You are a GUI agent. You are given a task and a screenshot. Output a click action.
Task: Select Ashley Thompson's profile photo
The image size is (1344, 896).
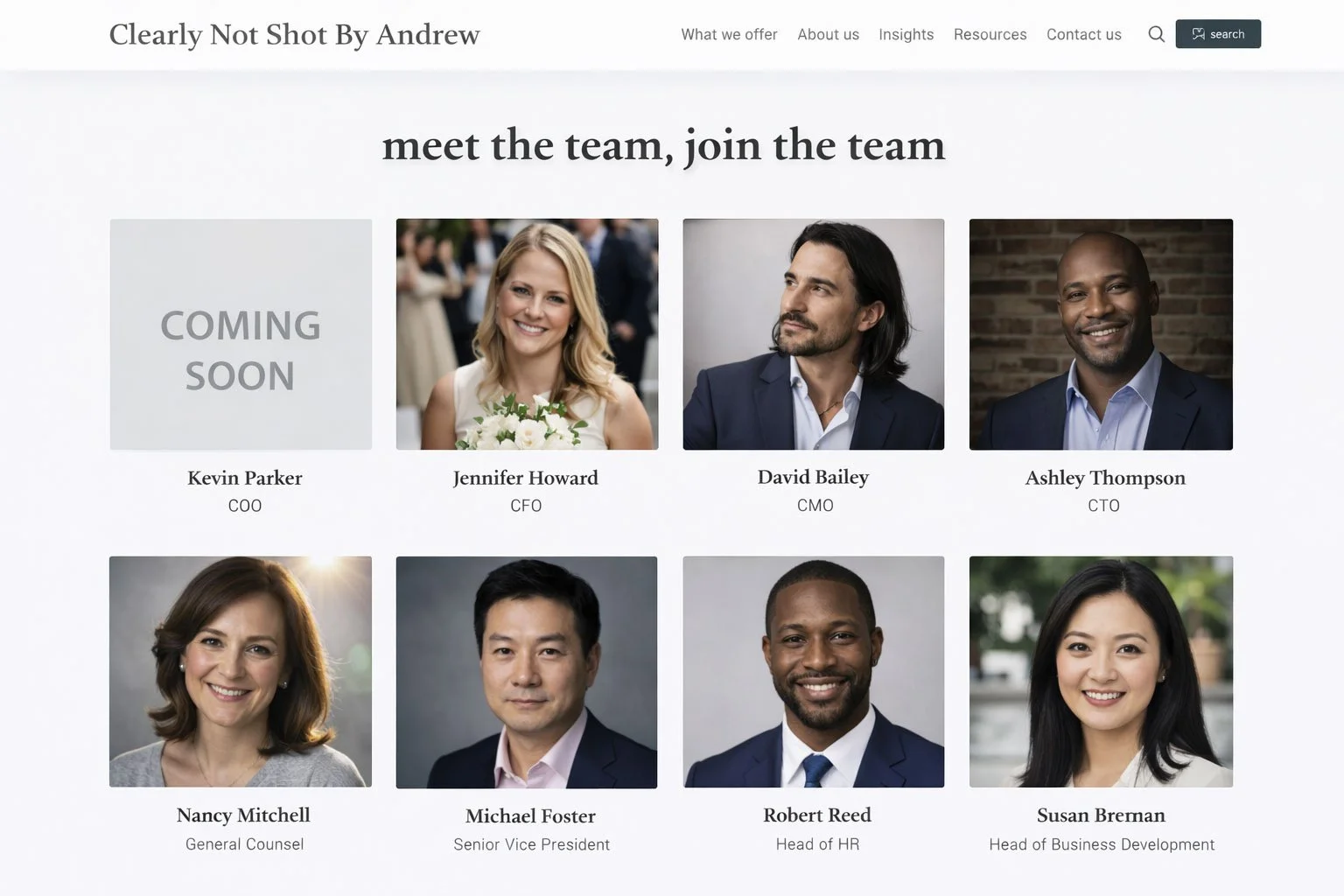click(x=1101, y=334)
